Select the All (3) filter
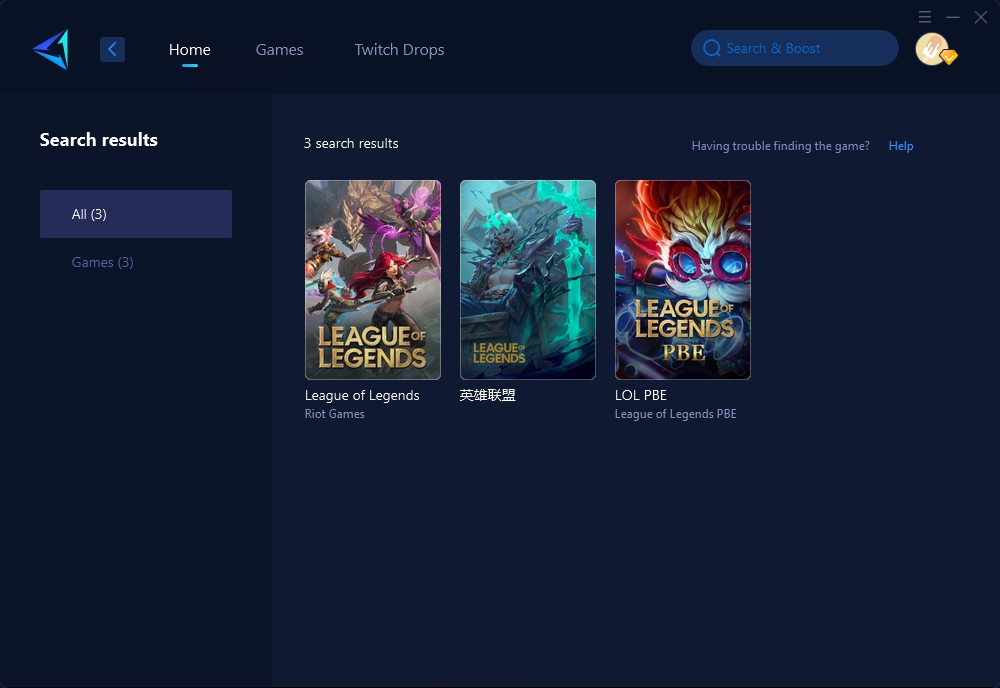The width and height of the screenshot is (1000, 688). point(136,214)
